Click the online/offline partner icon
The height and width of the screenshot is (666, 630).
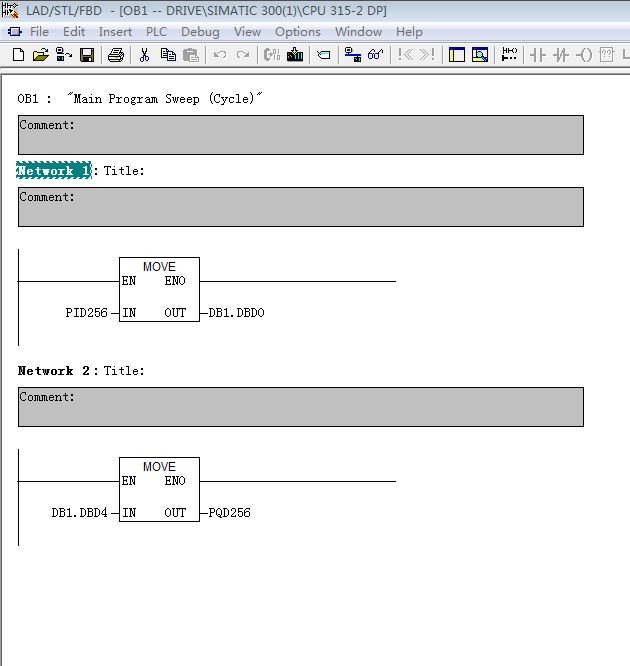click(x=353, y=55)
